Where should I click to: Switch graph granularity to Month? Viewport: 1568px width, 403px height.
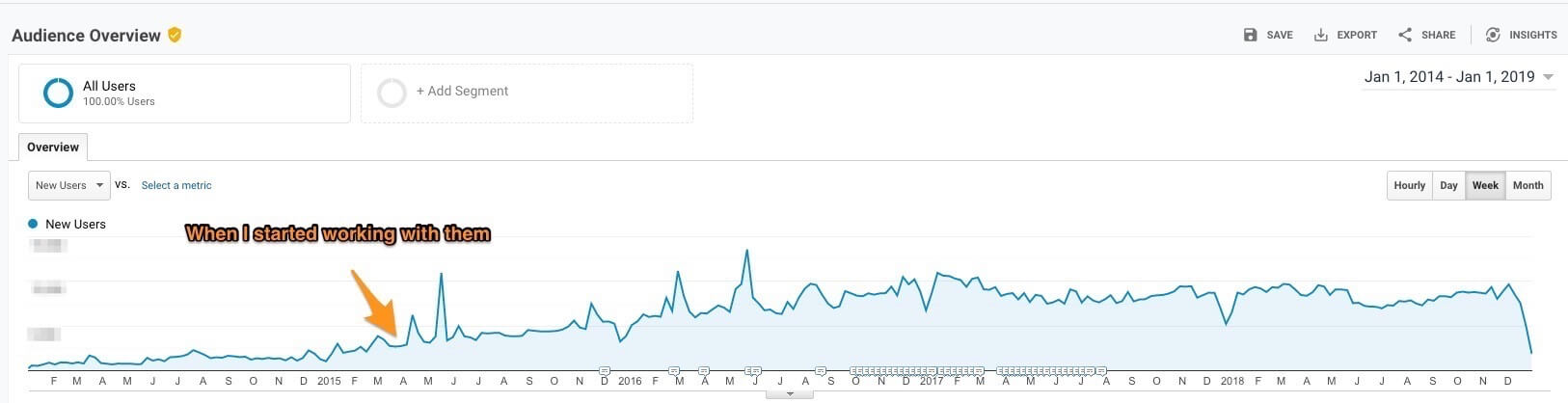(1527, 185)
